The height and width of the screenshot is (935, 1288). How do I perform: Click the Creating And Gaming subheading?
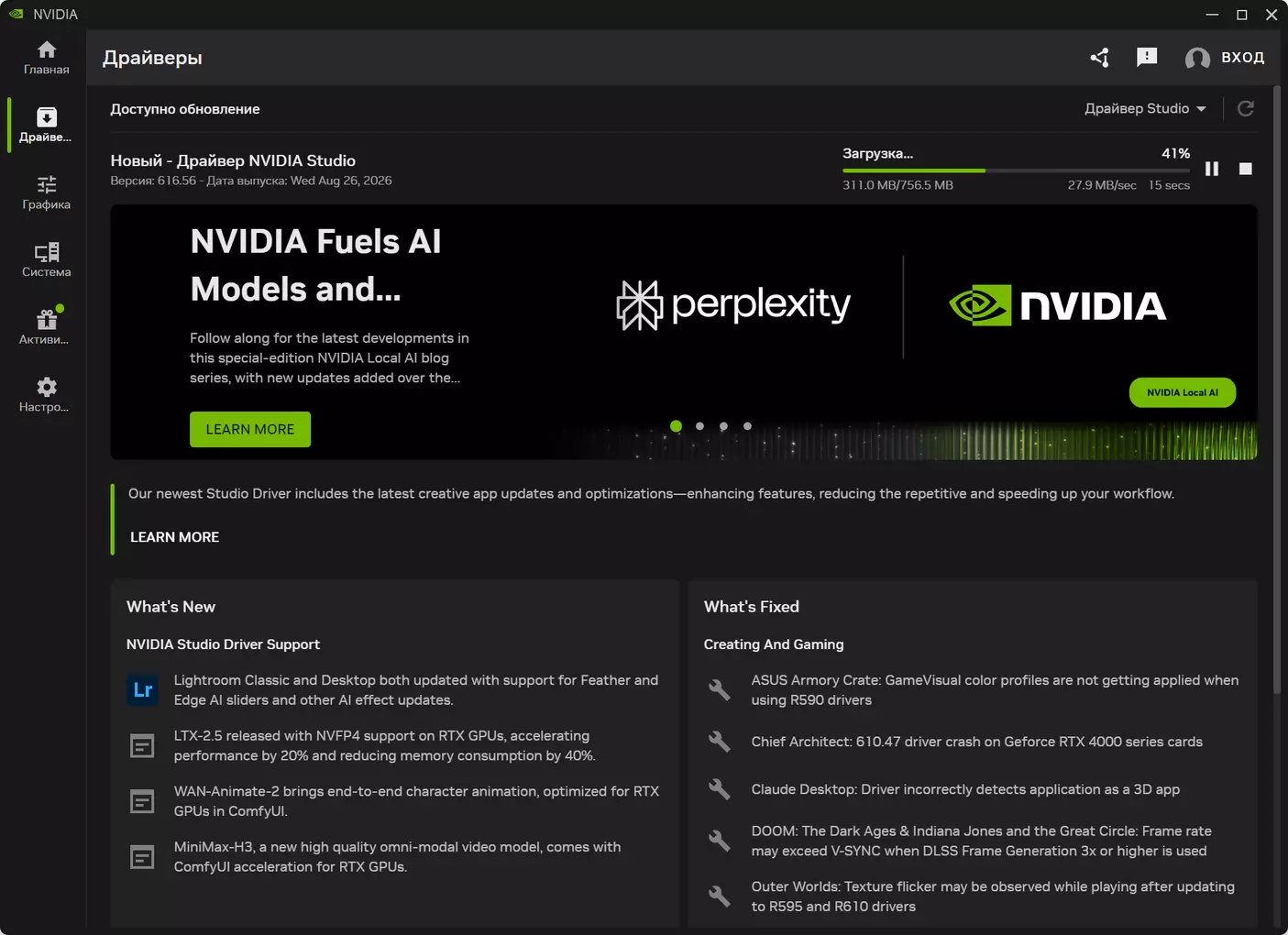(x=774, y=644)
